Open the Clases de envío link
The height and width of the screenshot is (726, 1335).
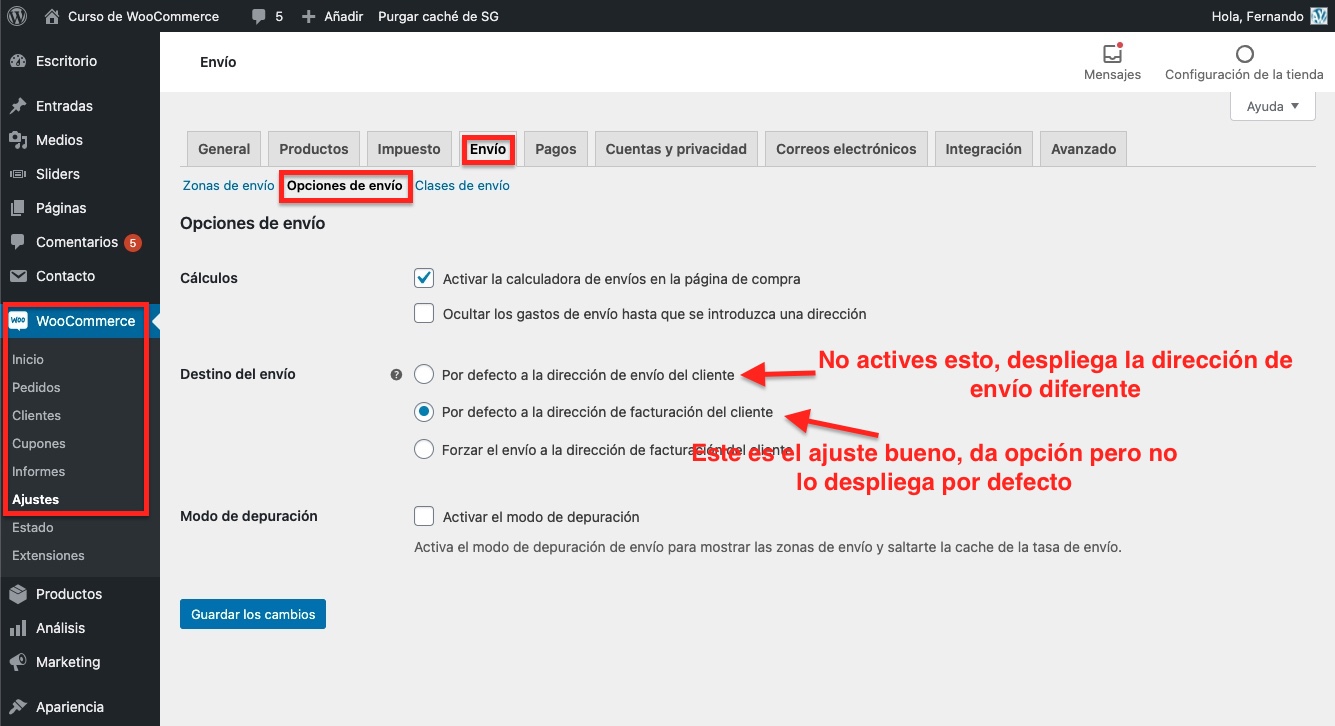tap(462, 185)
